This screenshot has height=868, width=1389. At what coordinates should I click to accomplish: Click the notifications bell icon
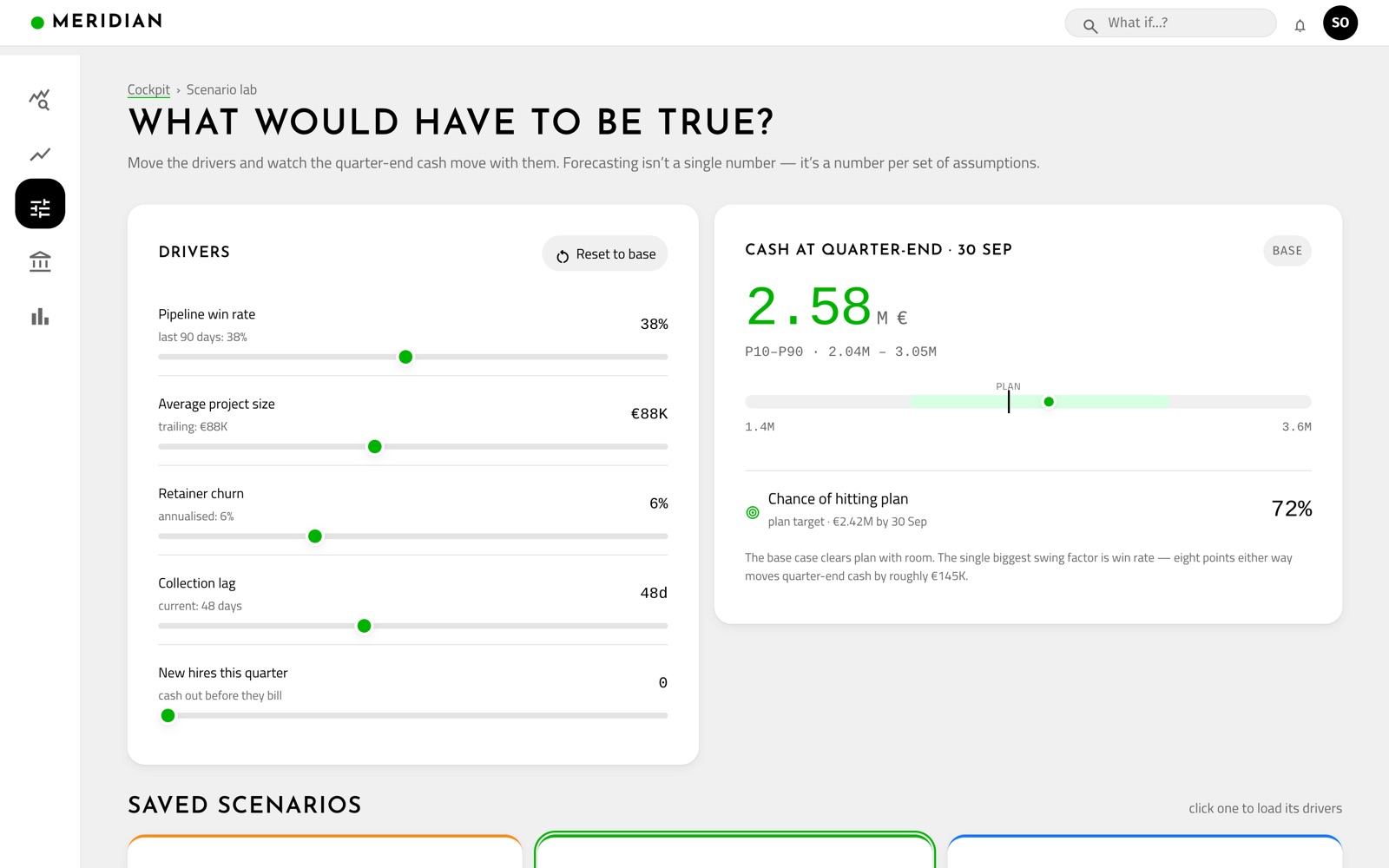(1300, 25)
